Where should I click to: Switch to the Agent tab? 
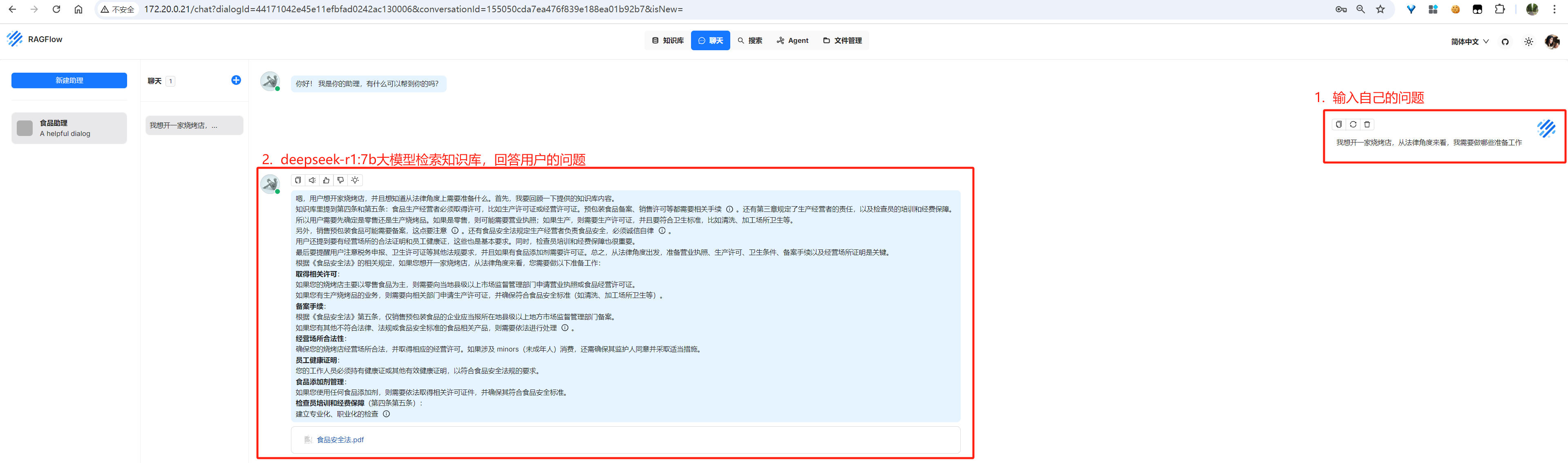pos(792,41)
